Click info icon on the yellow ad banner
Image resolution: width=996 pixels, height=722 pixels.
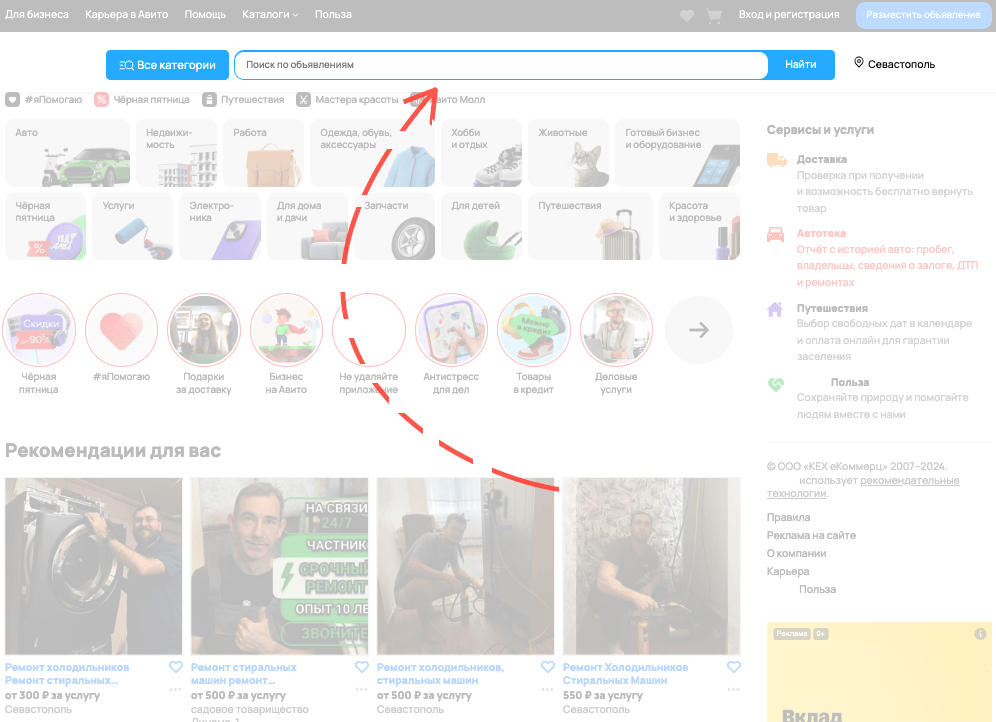[980, 634]
